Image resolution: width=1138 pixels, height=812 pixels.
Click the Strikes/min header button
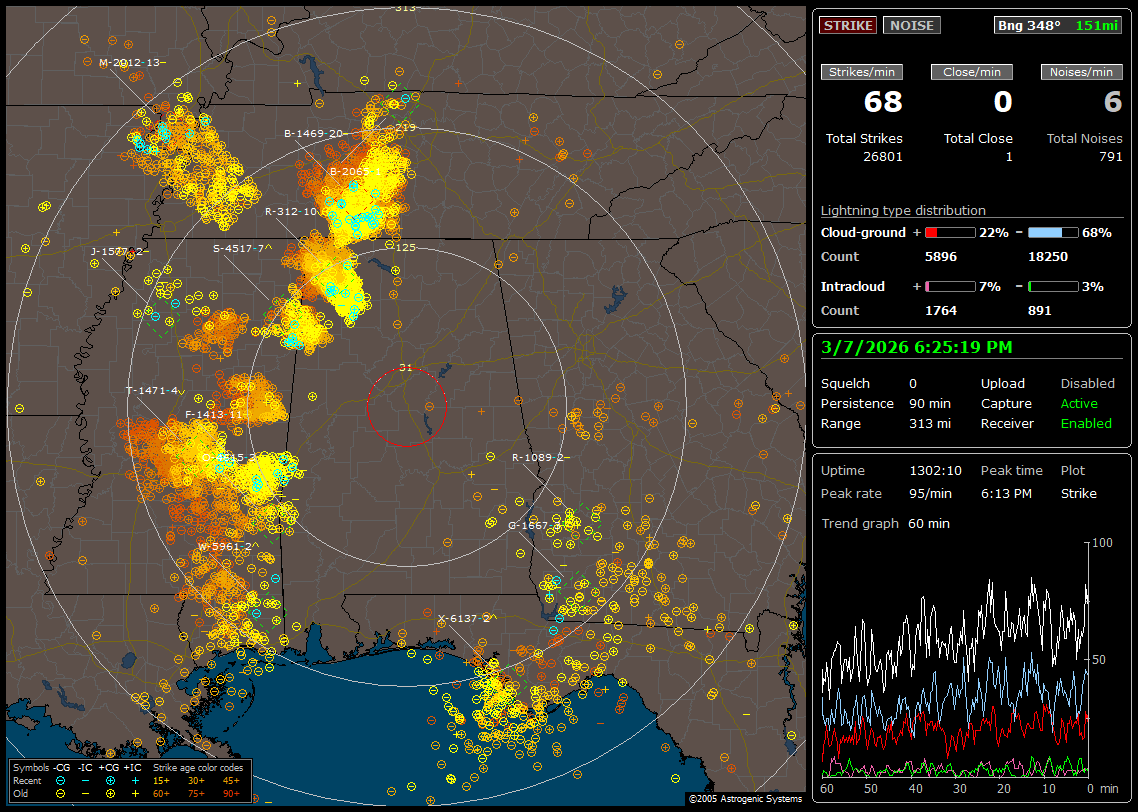862,72
